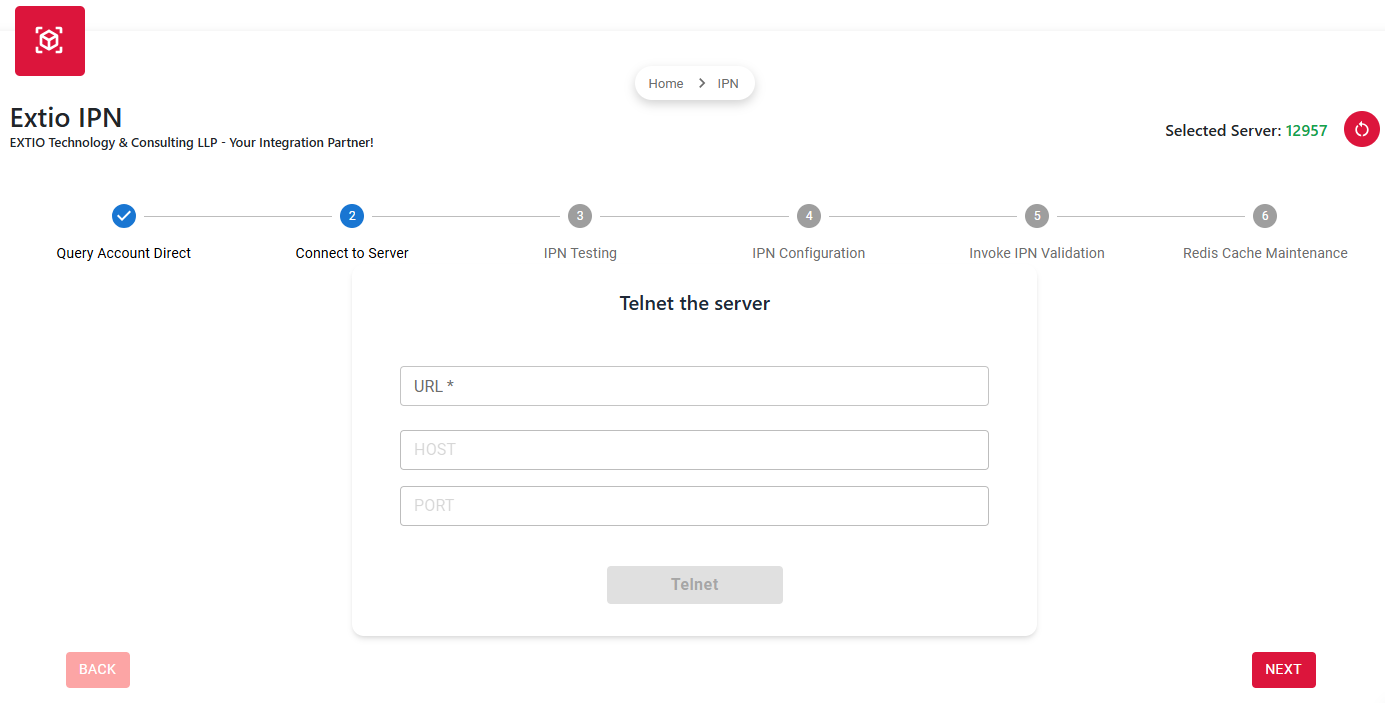Proceed with the NEXT button
This screenshot has width=1385, height=703.
pyautogui.click(x=1283, y=670)
